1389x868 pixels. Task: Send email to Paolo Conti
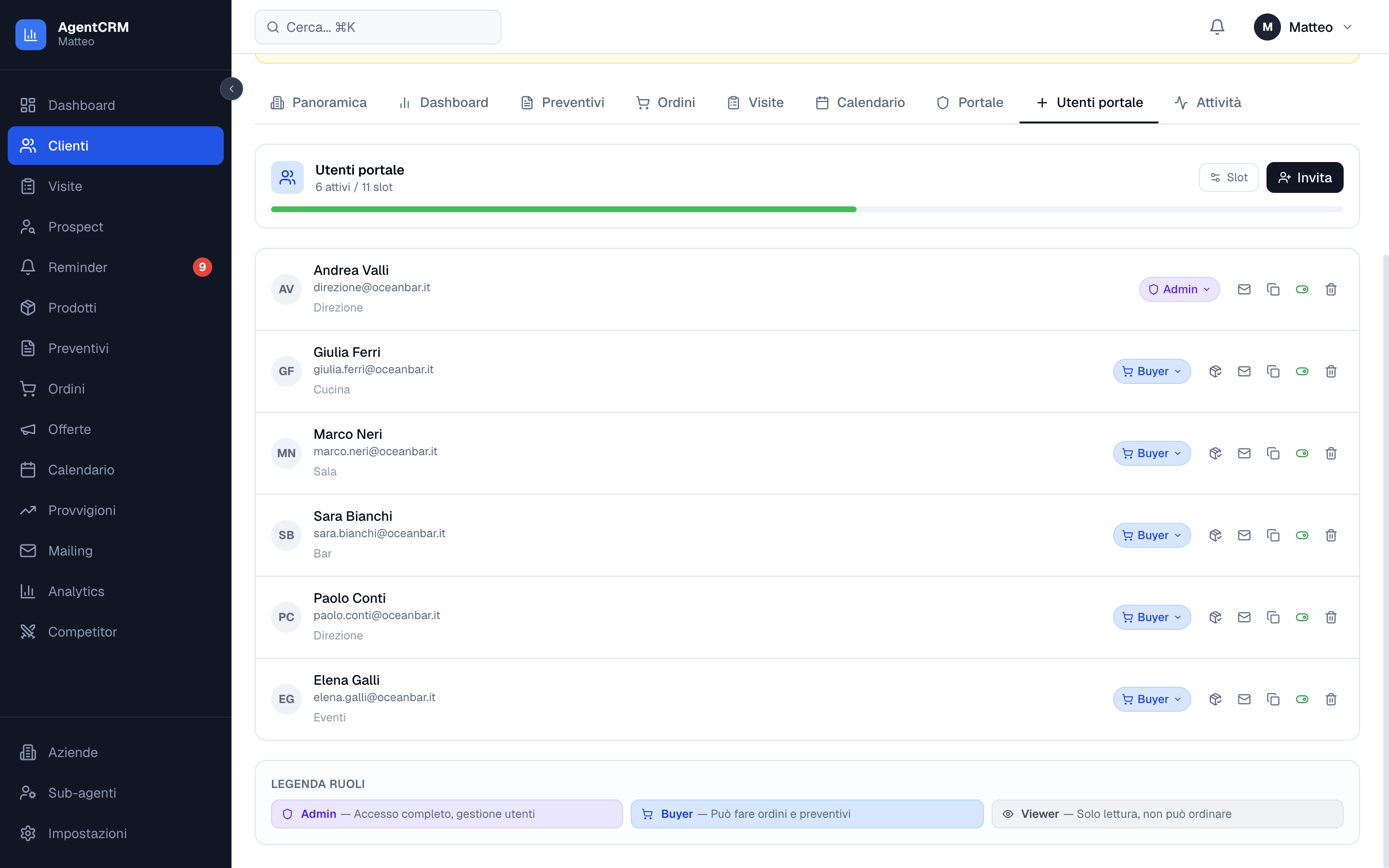pos(1244,617)
